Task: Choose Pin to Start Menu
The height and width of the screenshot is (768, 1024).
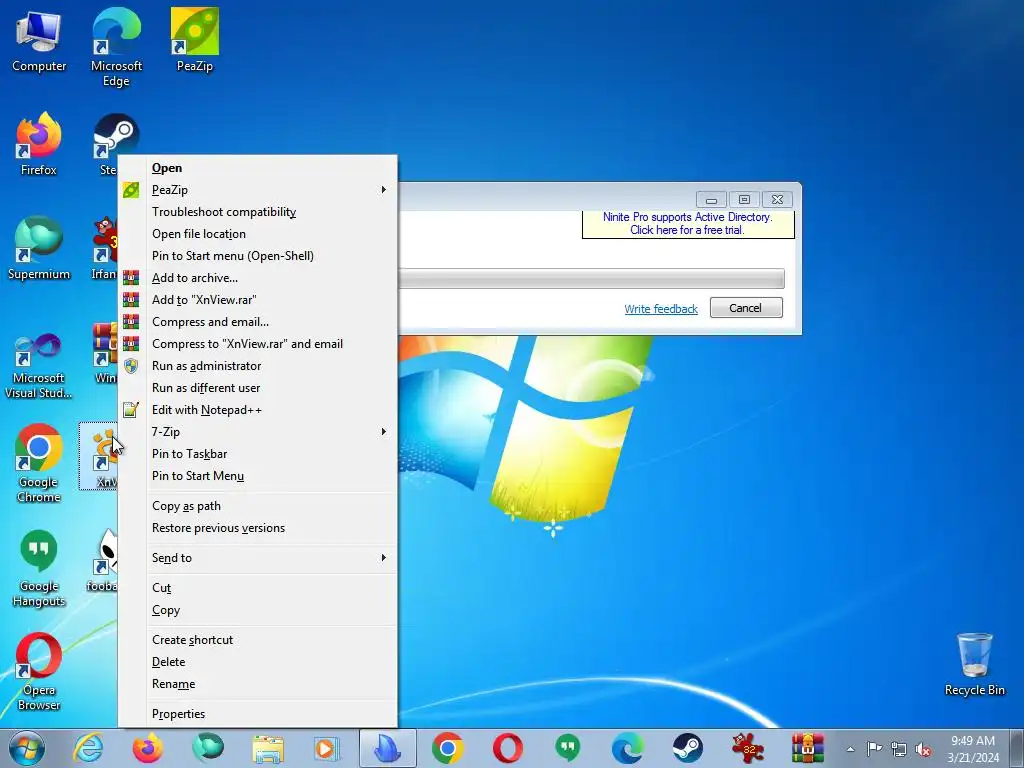Action: click(x=258, y=475)
